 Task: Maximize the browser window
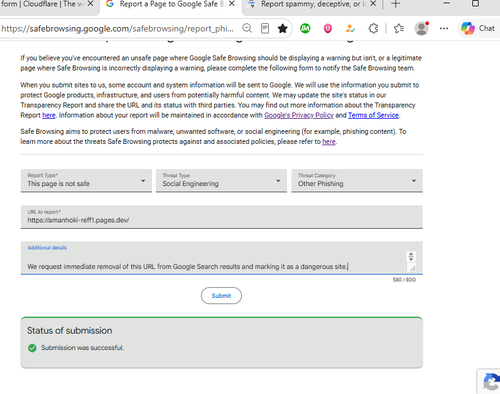[476, 4]
